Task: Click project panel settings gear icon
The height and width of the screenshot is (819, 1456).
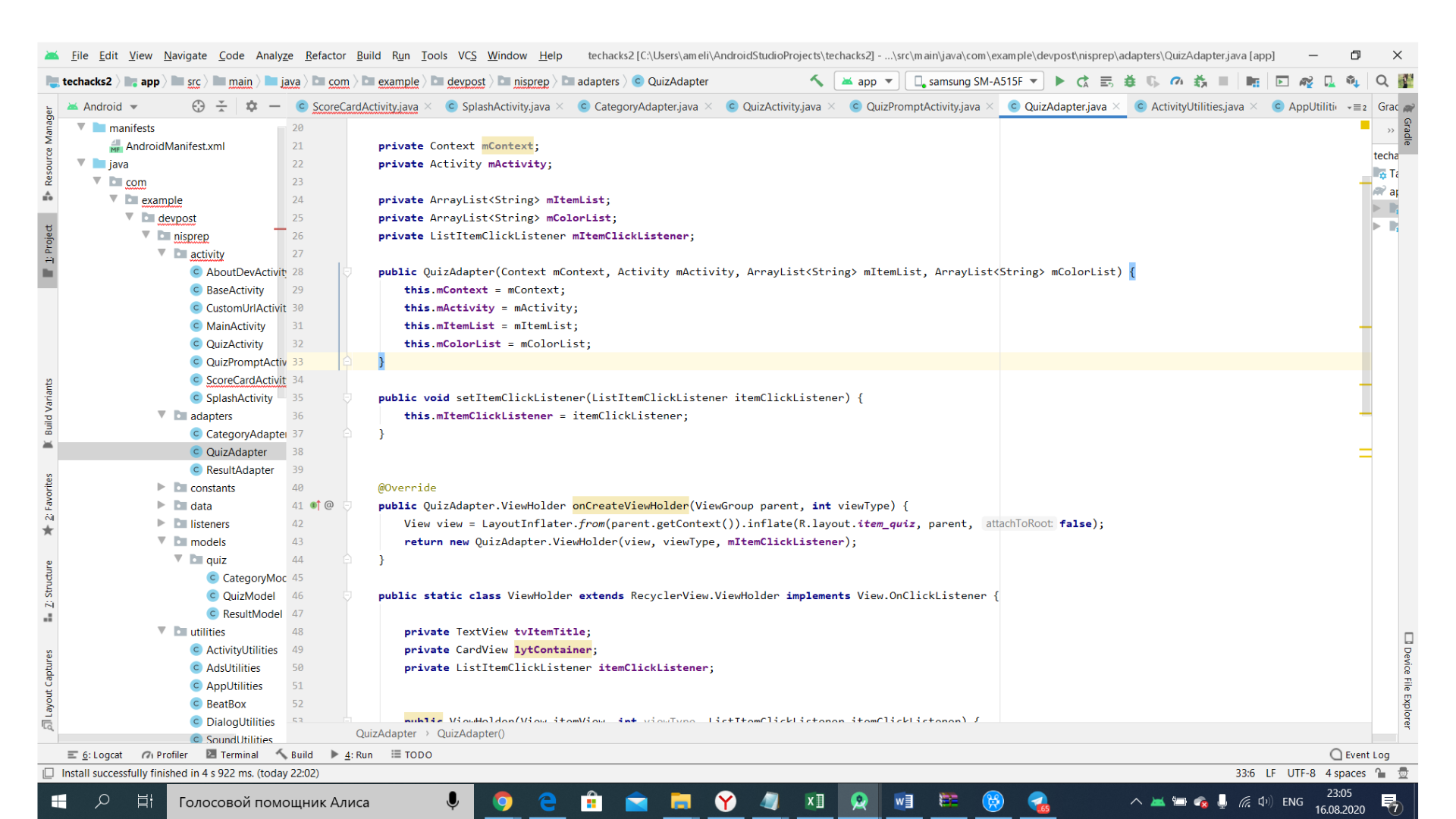Action: [251, 106]
